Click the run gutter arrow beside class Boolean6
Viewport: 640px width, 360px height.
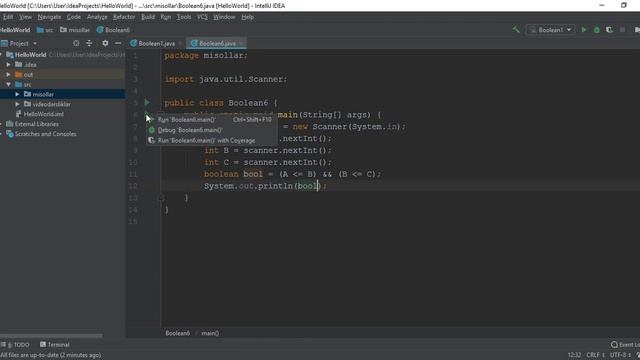[147, 102]
